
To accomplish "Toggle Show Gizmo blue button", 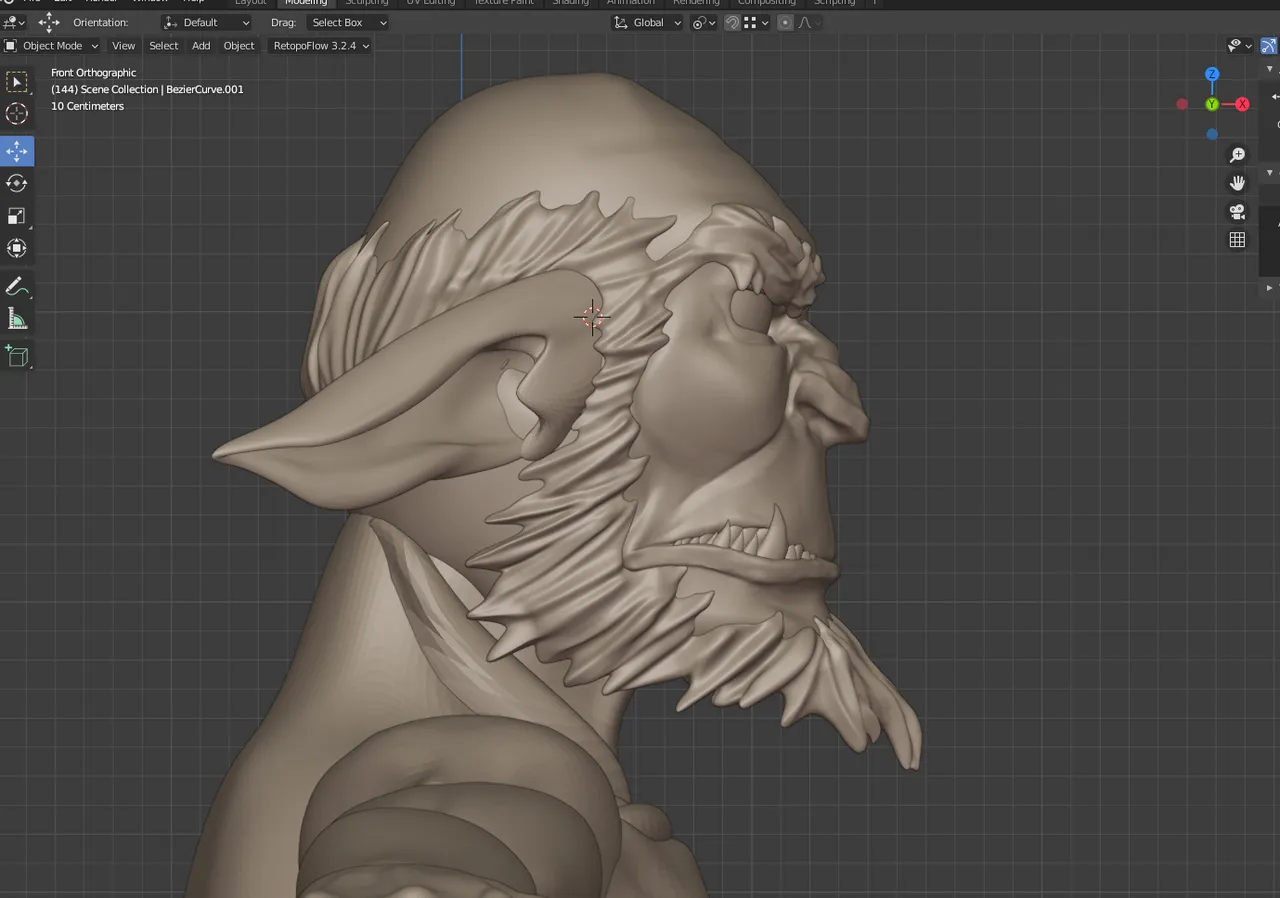I will click(x=1268, y=45).
